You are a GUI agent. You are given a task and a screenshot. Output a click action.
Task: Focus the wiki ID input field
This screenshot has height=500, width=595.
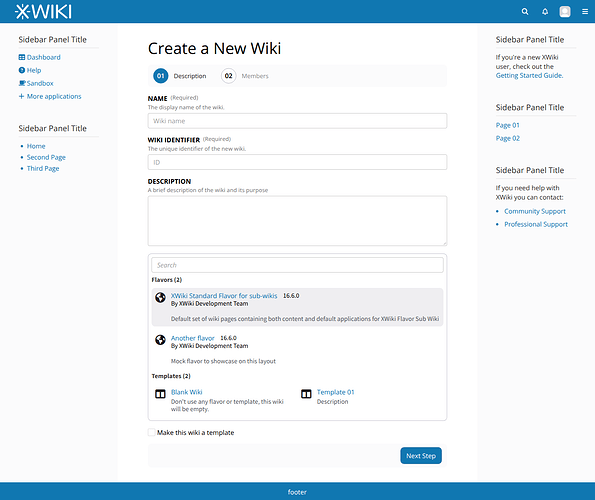tap(297, 162)
